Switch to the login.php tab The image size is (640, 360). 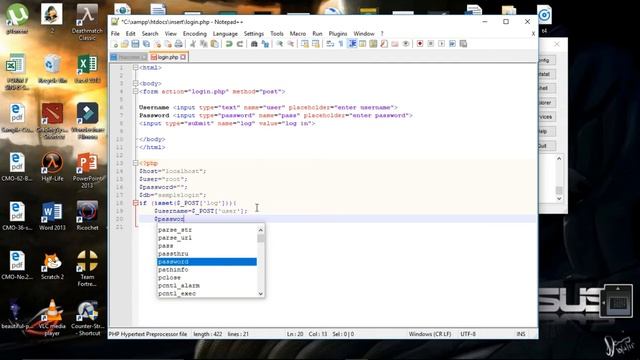[x=168, y=57]
